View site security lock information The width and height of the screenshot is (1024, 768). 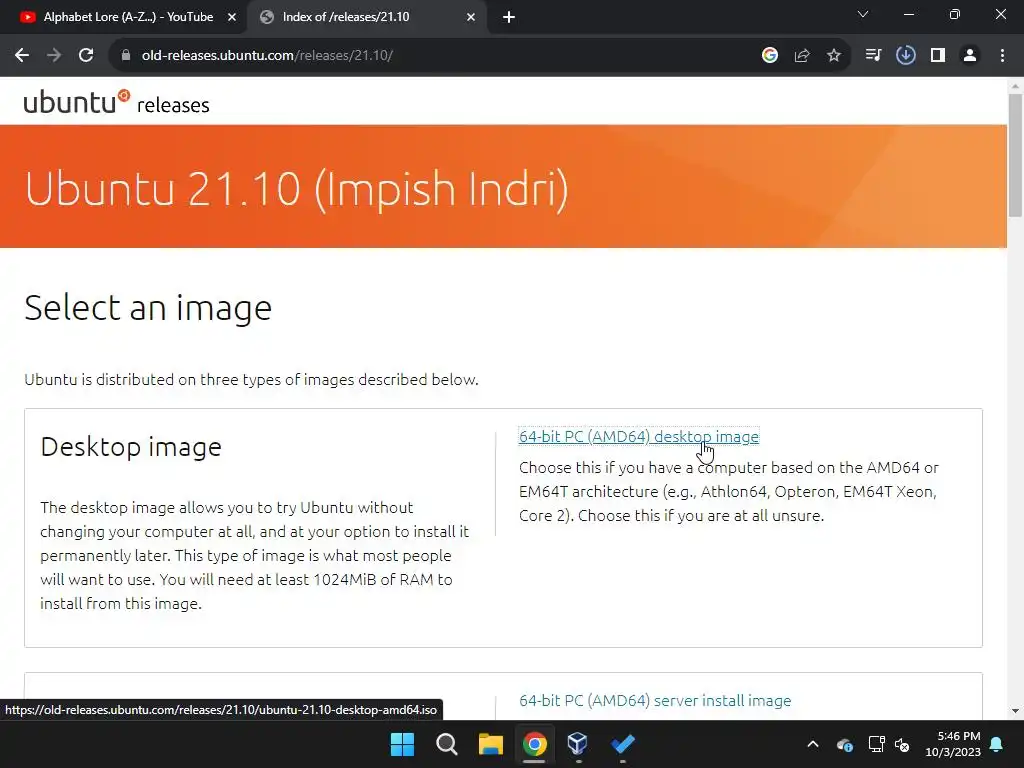click(126, 56)
